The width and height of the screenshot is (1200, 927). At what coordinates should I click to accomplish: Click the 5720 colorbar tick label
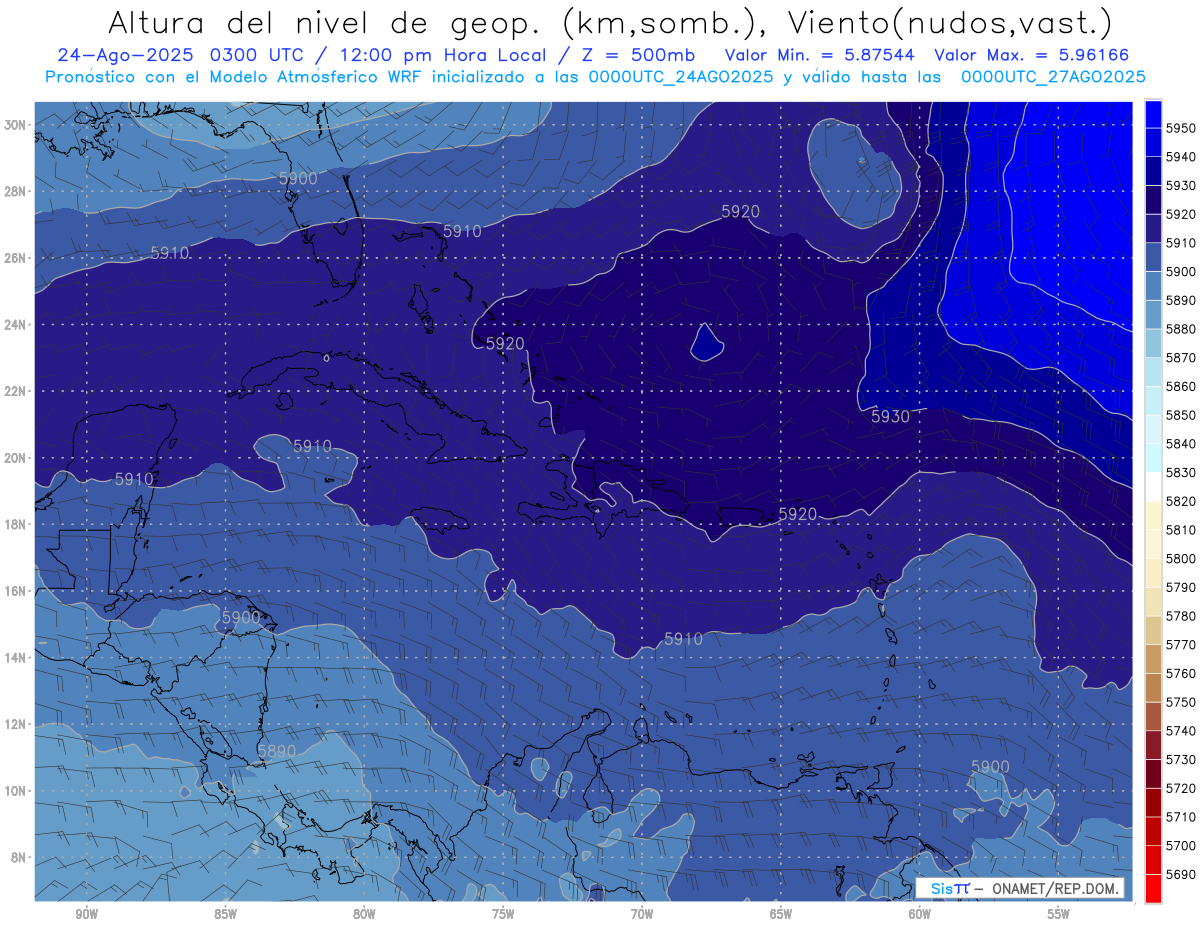tap(1180, 788)
